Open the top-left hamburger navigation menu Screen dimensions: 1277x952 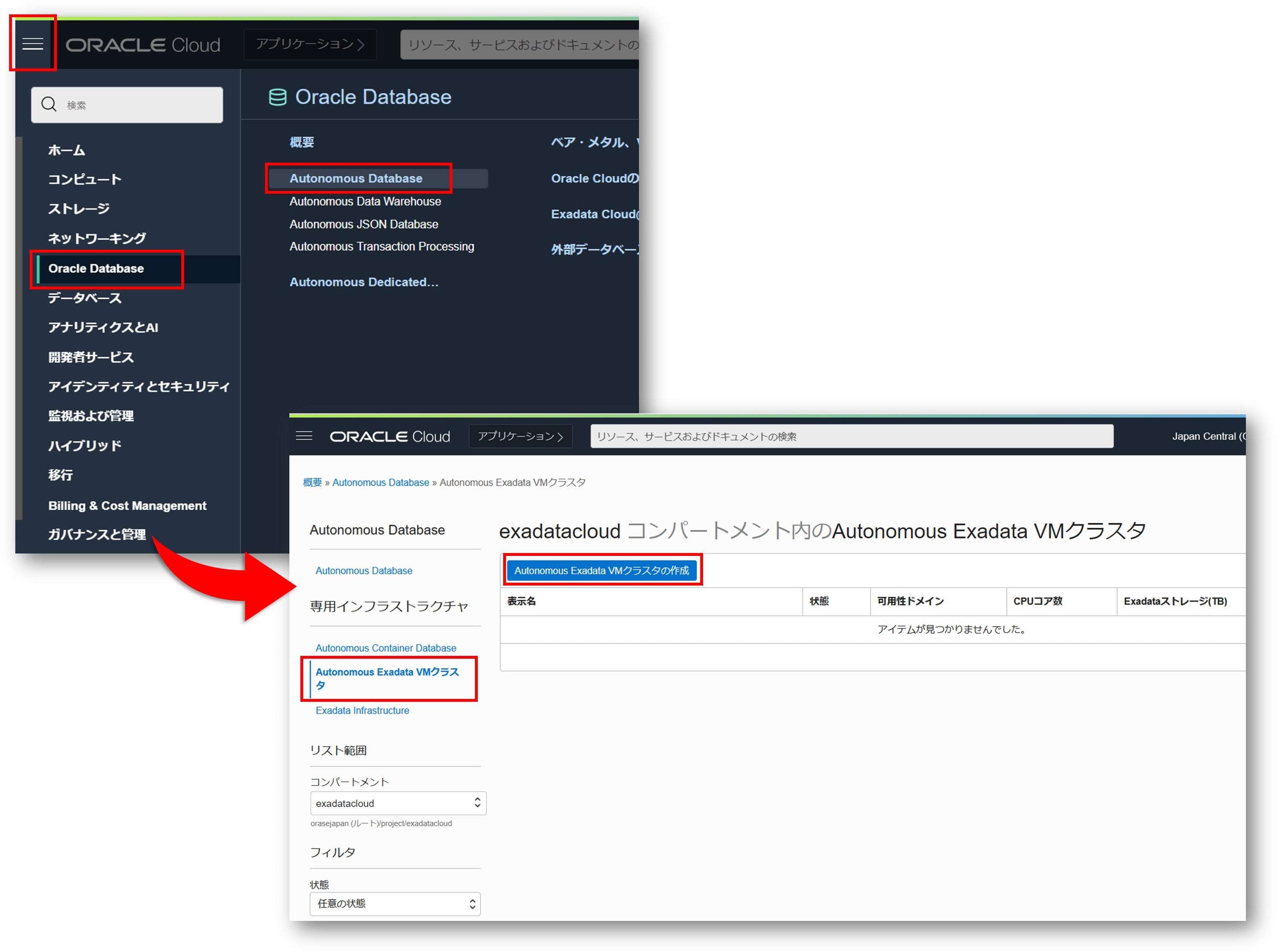point(32,44)
